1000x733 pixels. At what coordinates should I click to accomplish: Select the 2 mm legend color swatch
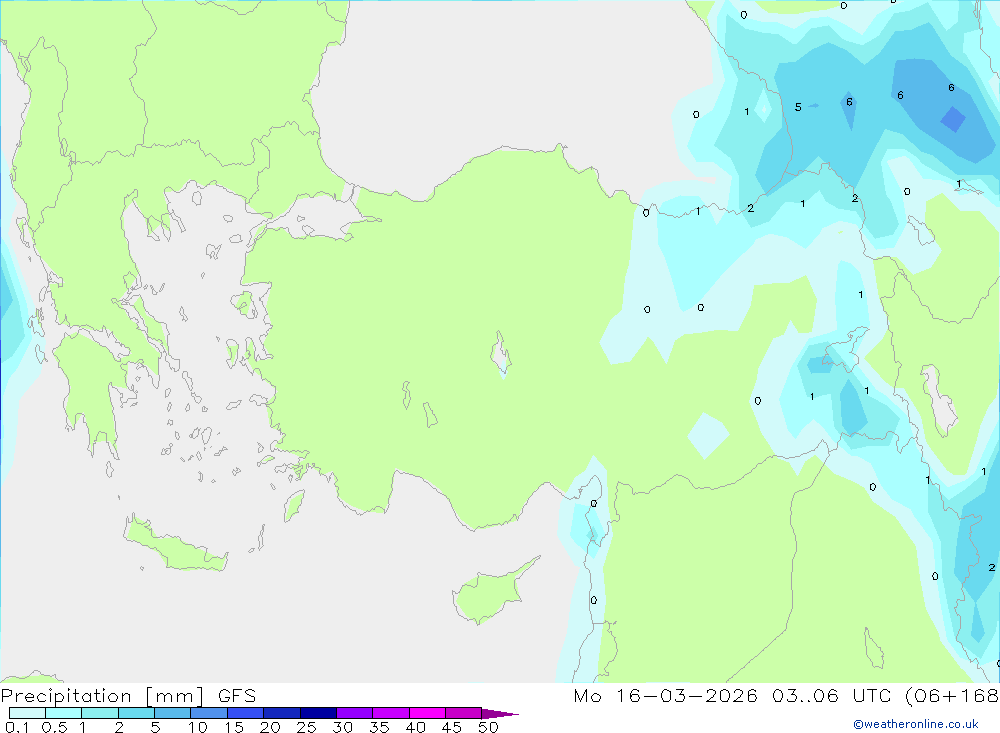tap(136, 713)
